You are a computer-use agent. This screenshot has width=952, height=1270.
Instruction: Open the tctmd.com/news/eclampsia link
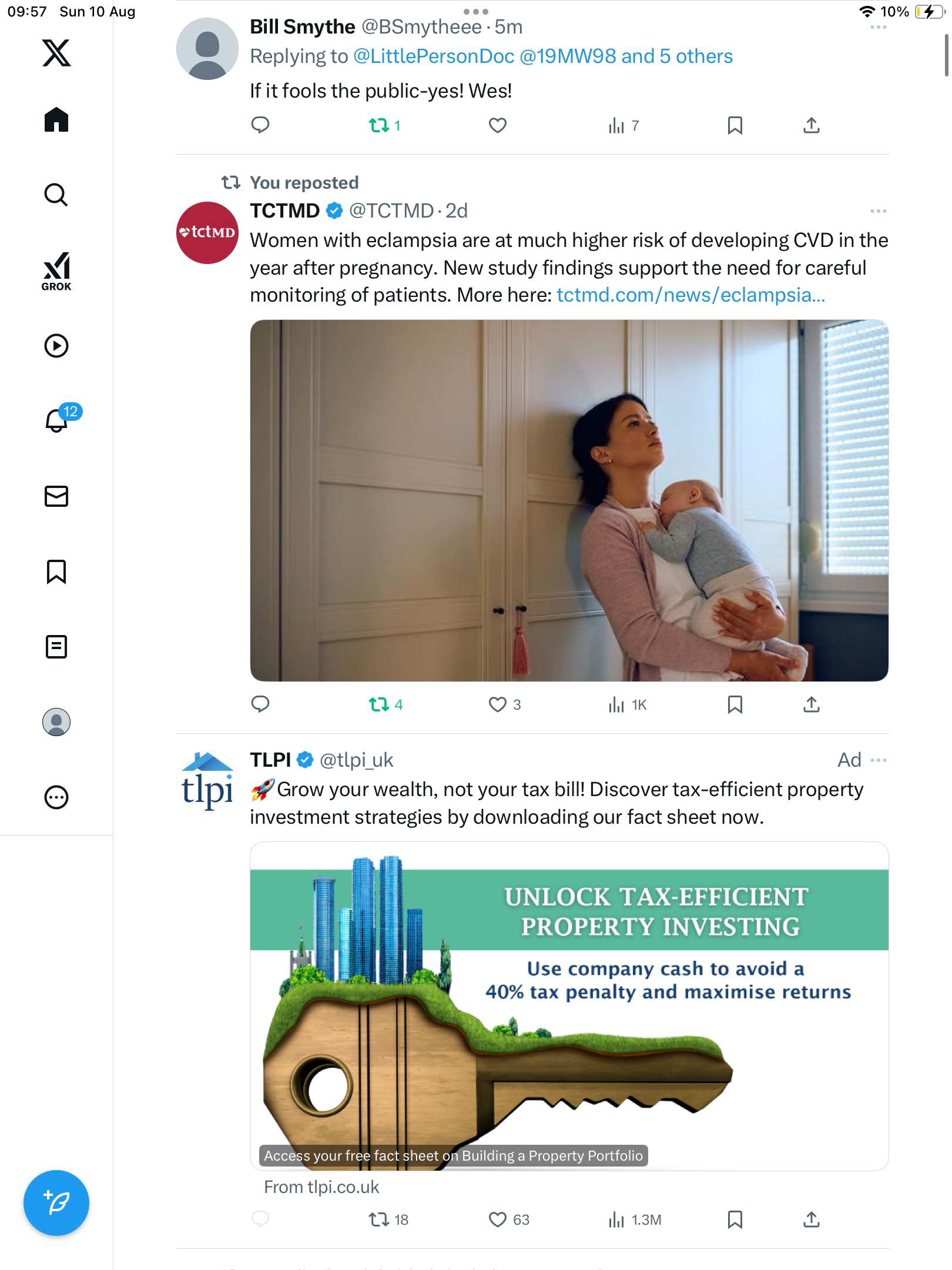coord(691,295)
